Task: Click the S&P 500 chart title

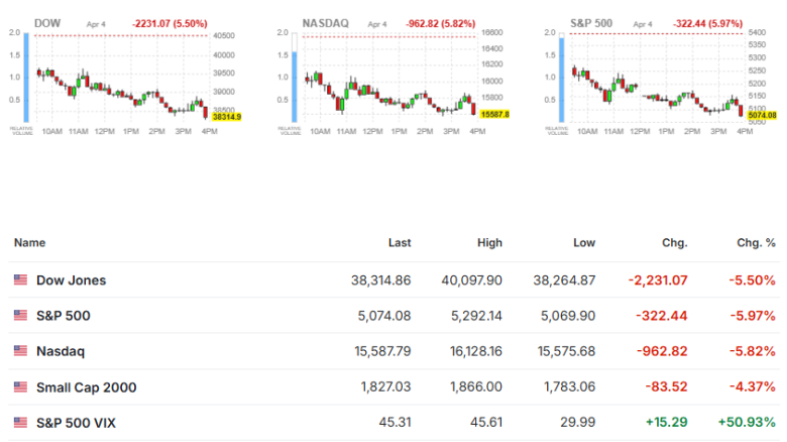Action: [x=591, y=23]
